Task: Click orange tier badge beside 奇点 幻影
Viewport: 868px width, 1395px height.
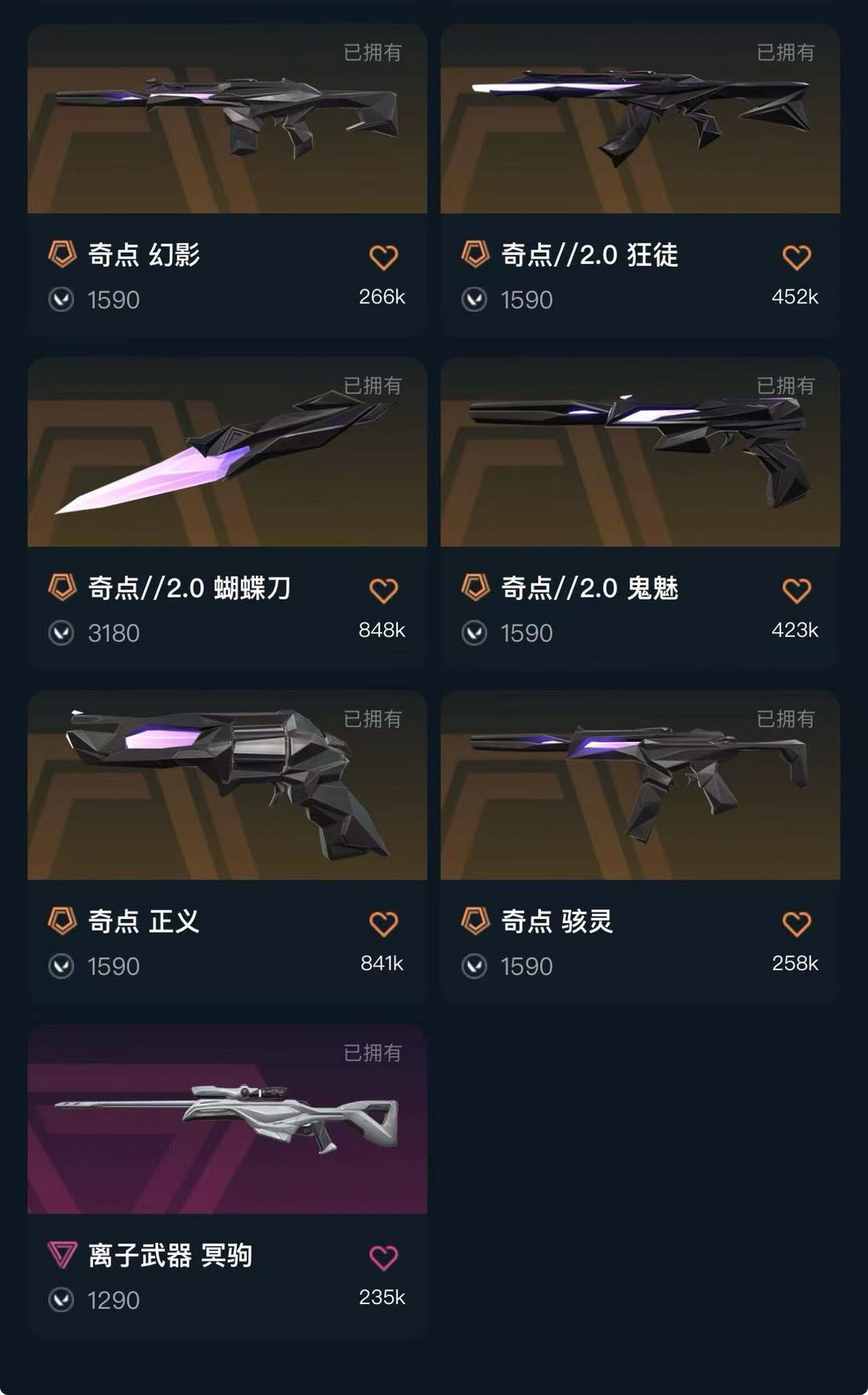Action: (62, 254)
